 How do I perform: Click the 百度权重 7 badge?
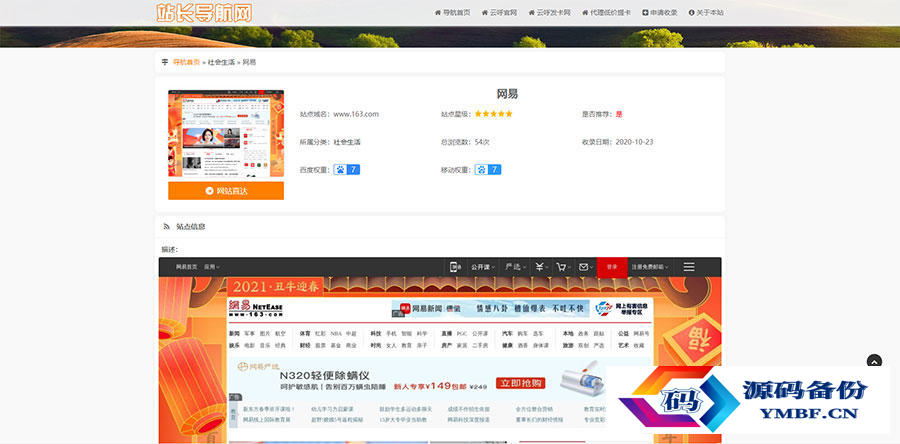347,170
